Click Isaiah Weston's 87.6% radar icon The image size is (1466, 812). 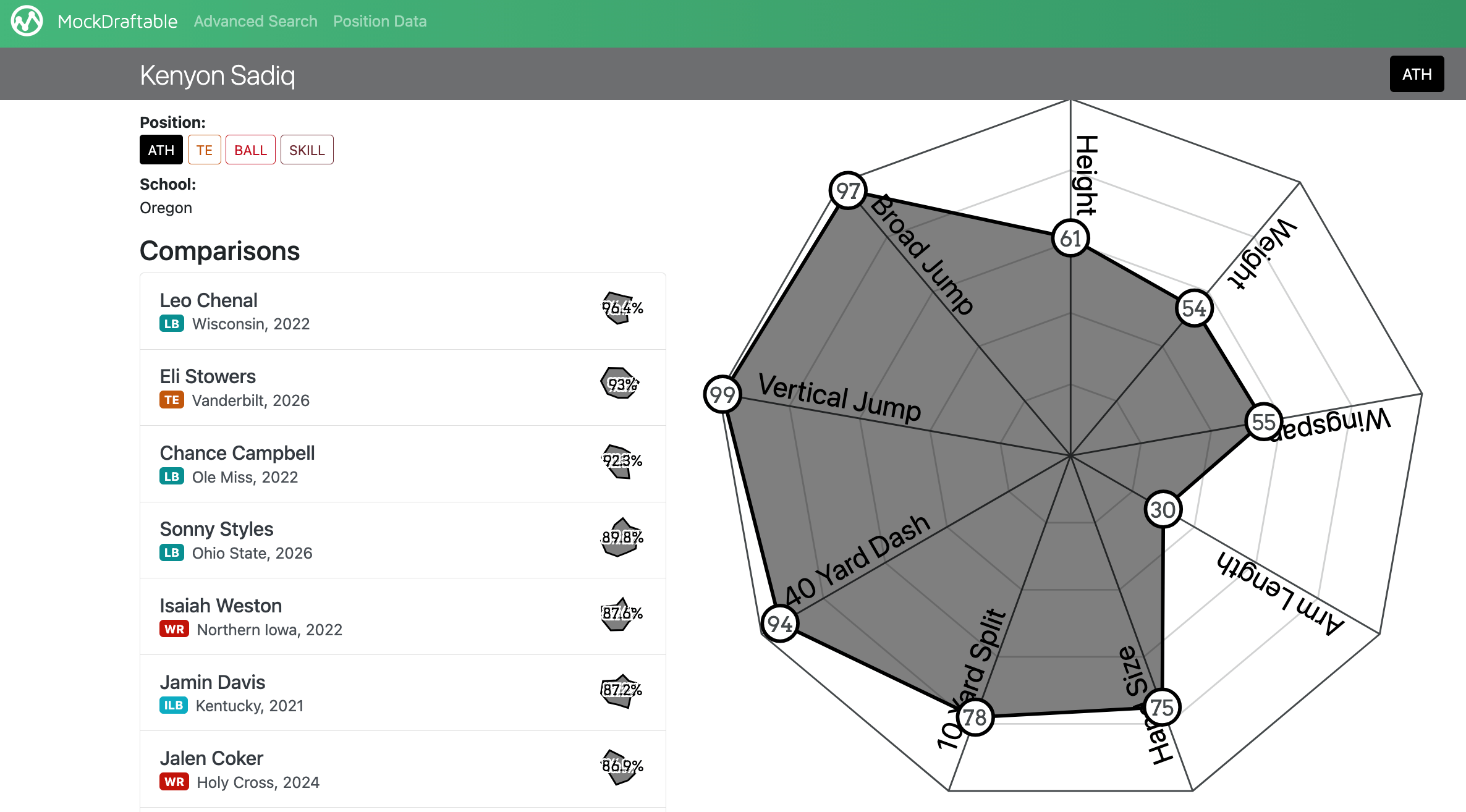tap(621, 614)
